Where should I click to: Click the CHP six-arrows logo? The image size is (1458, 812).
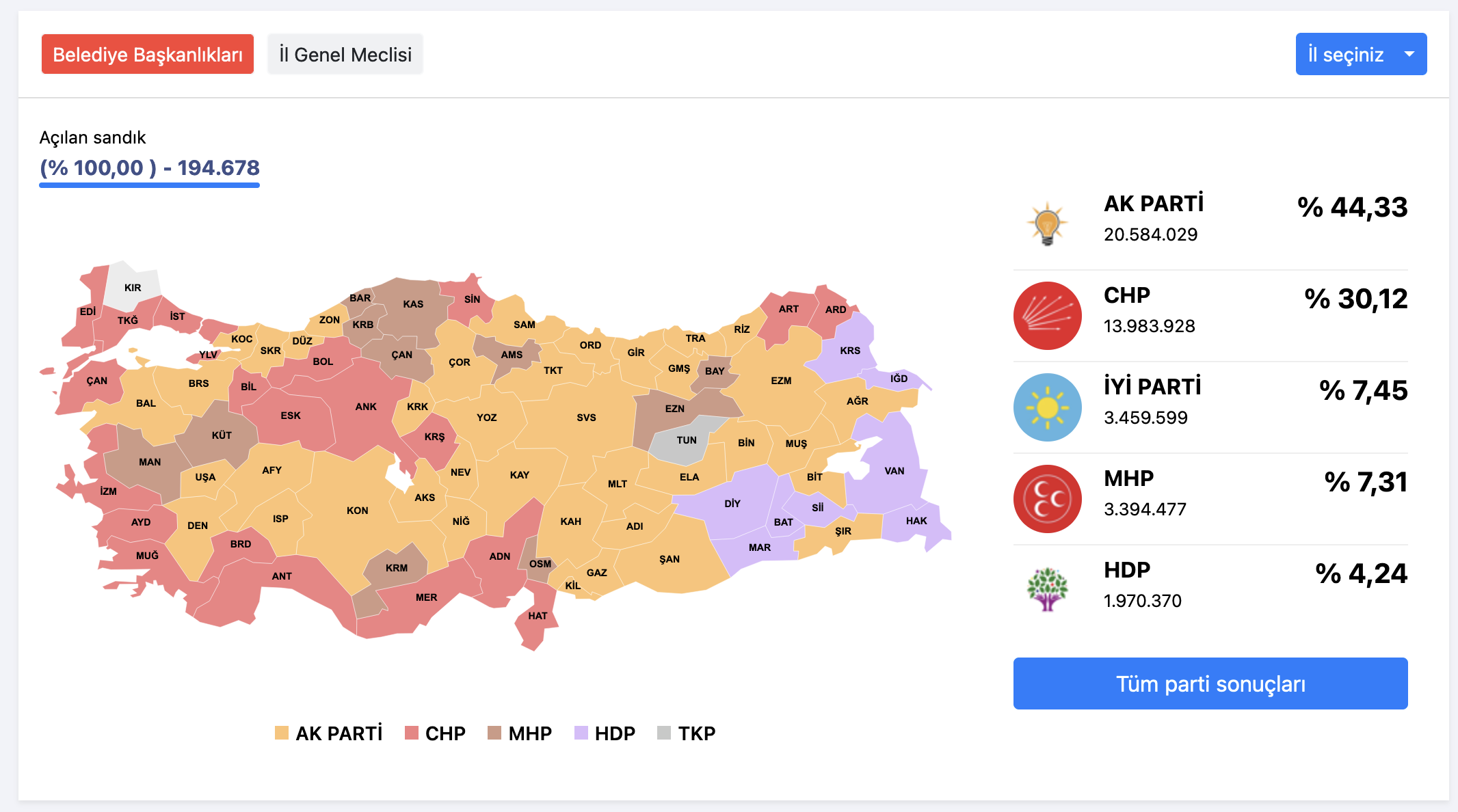pyautogui.click(x=1047, y=316)
